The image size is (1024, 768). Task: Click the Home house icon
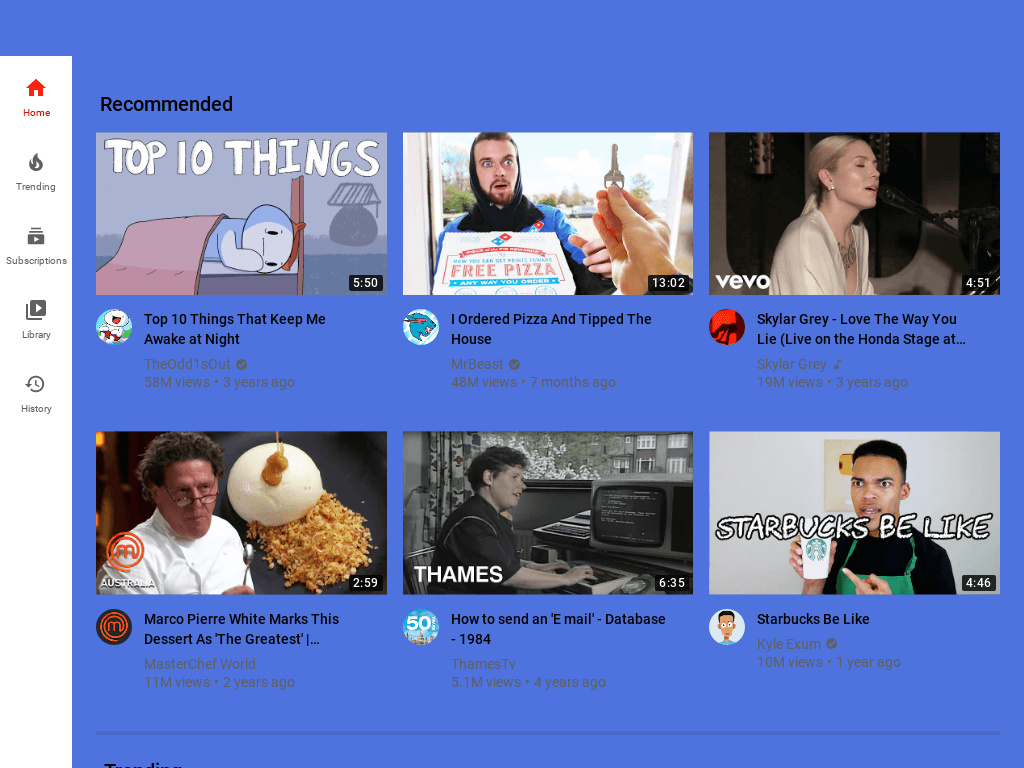click(36, 88)
